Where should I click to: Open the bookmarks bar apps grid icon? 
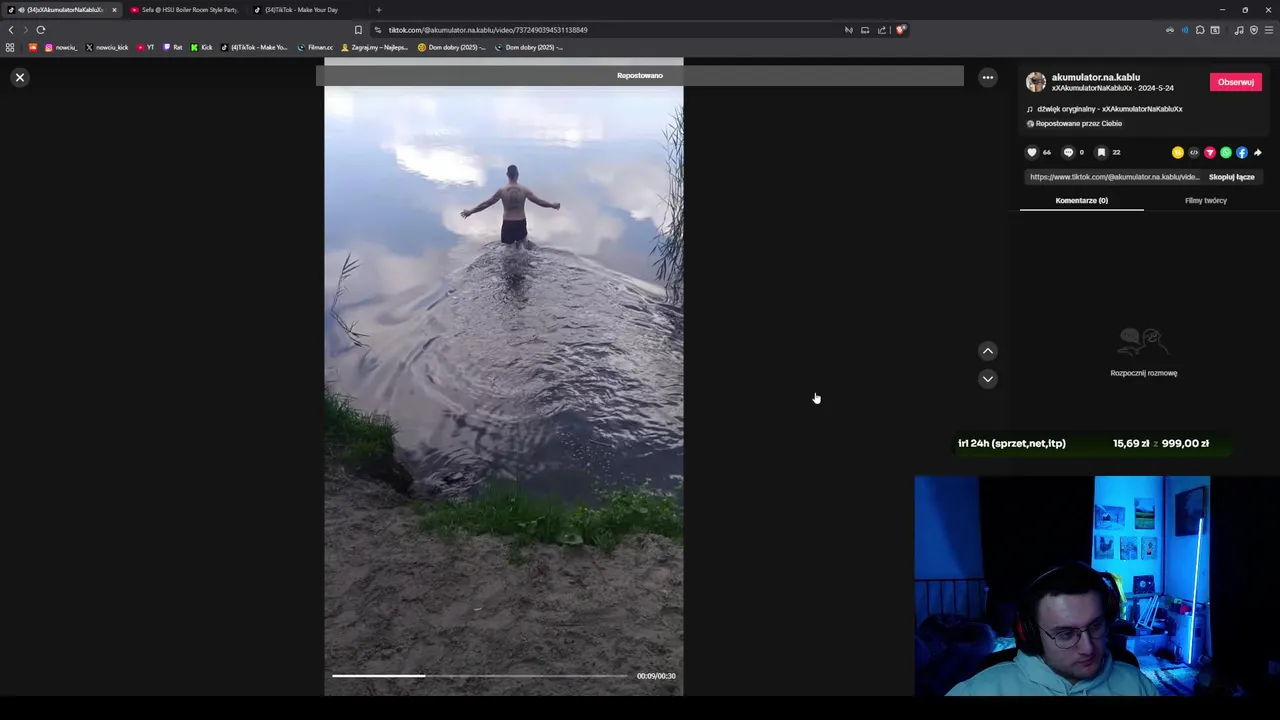point(10,47)
